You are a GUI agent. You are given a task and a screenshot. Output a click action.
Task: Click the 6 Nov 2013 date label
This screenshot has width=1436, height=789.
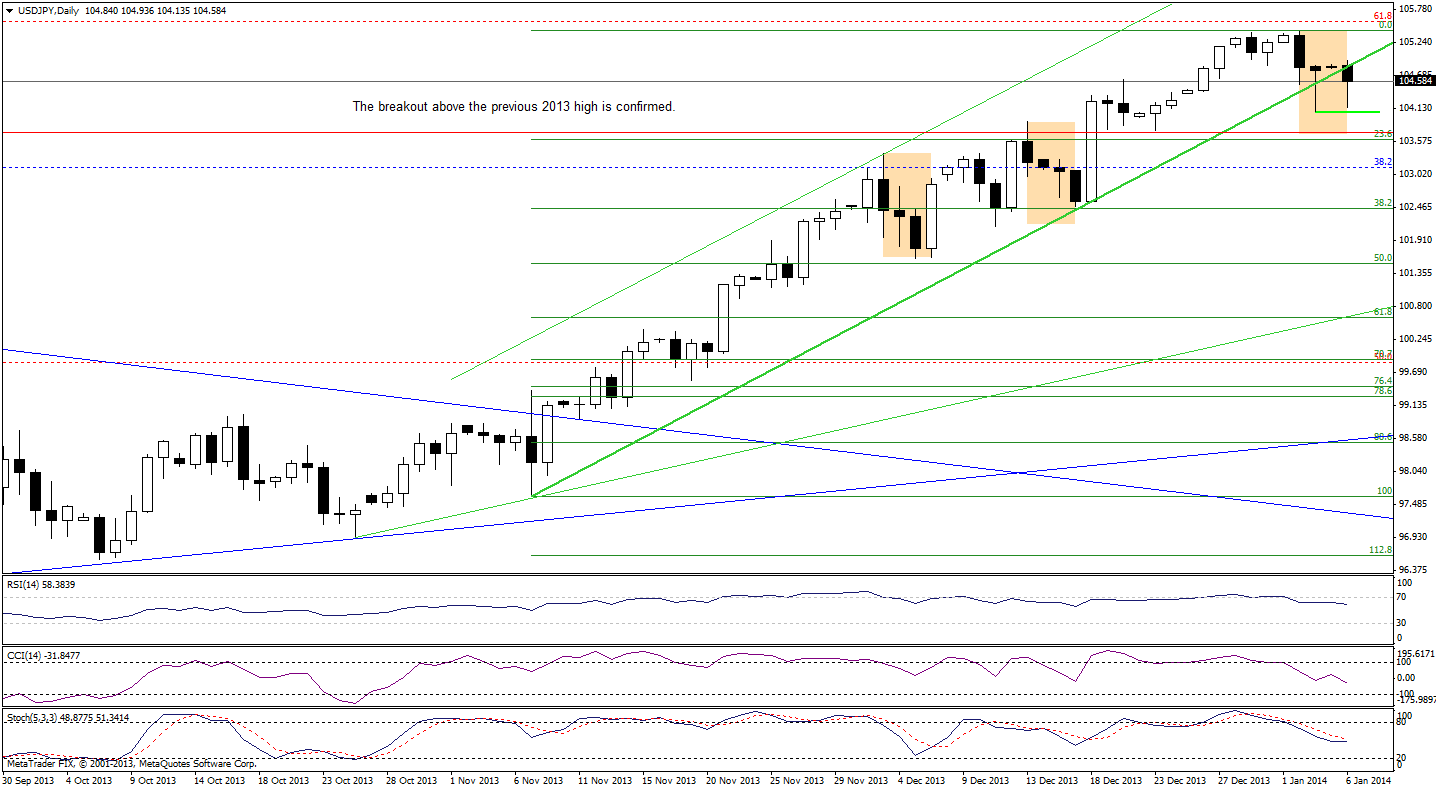(541, 780)
